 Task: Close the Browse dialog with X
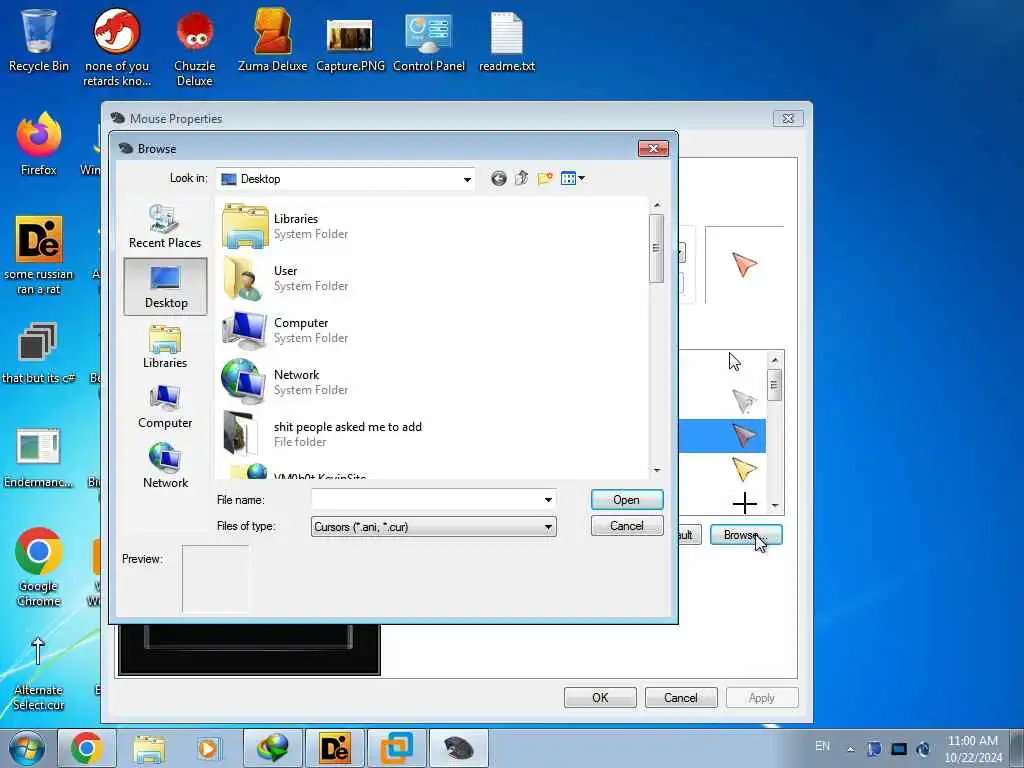click(653, 149)
